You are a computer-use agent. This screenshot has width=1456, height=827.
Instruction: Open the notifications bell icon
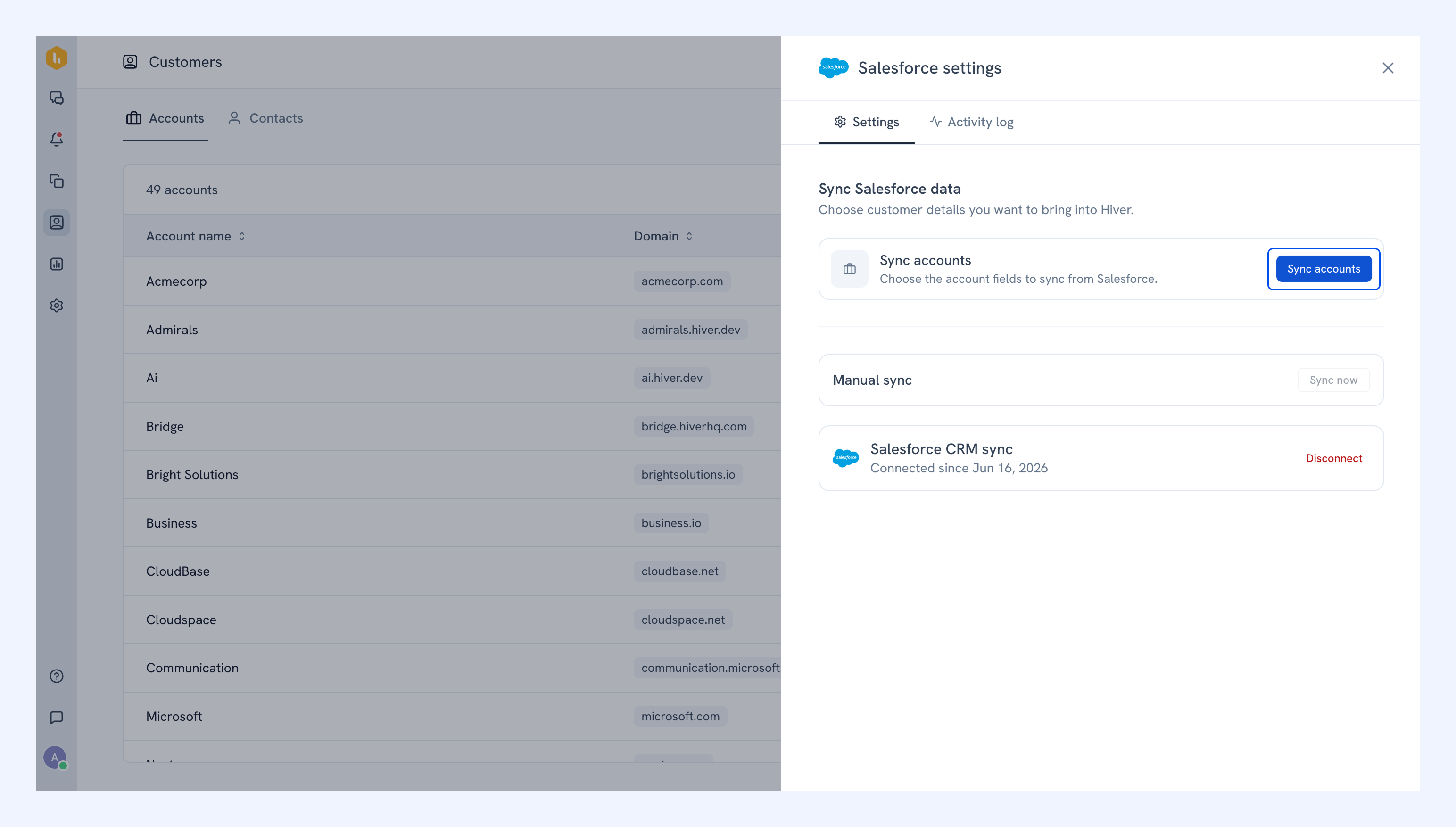click(56, 139)
